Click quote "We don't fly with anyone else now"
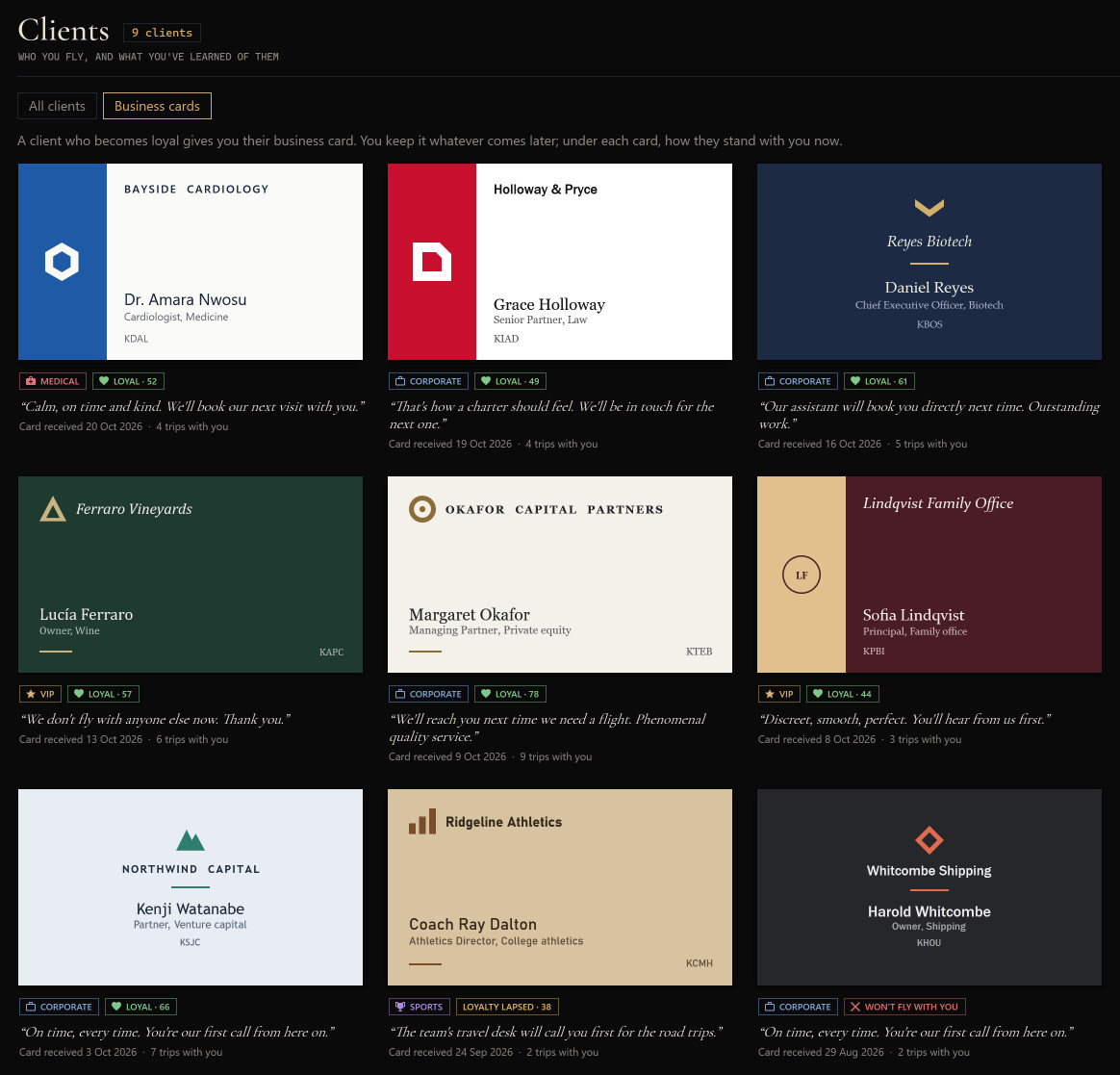Image resolution: width=1120 pixels, height=1075 pixels. [x=155, y=719]
